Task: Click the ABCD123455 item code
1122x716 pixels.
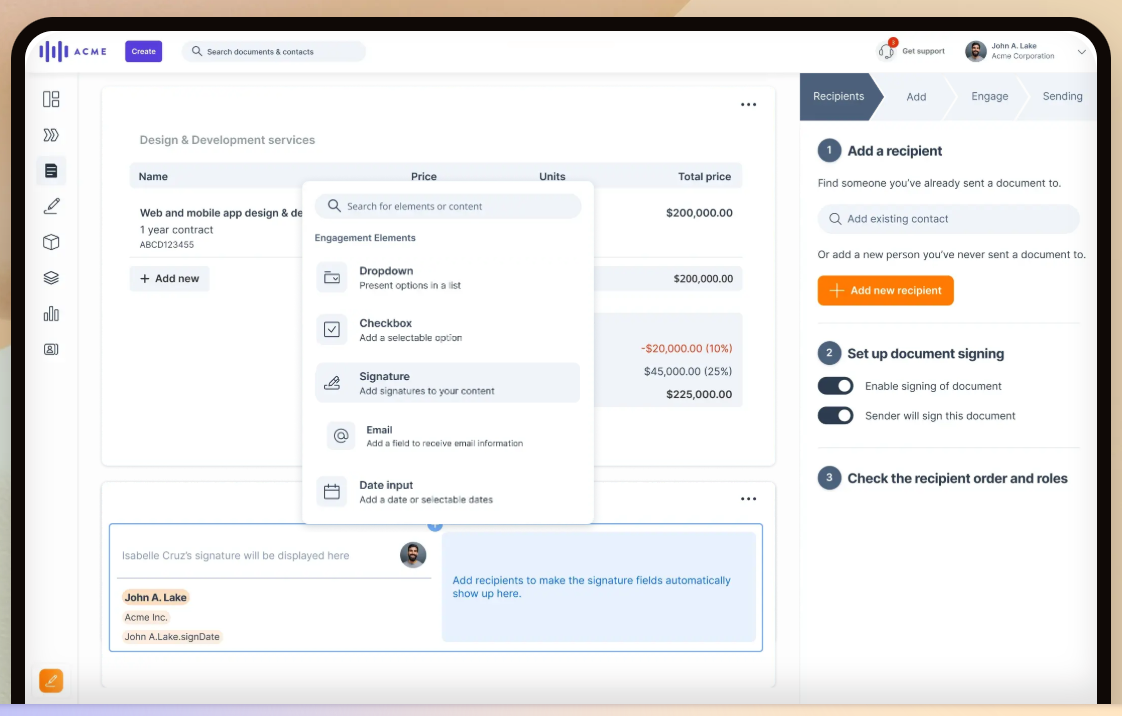Action: (167, 245)
